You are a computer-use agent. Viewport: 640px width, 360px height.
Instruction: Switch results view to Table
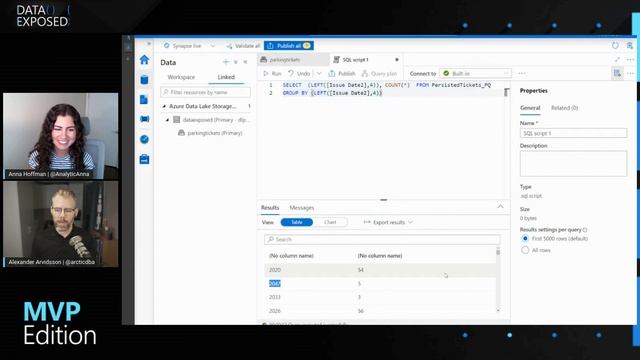tap(297, 222)
